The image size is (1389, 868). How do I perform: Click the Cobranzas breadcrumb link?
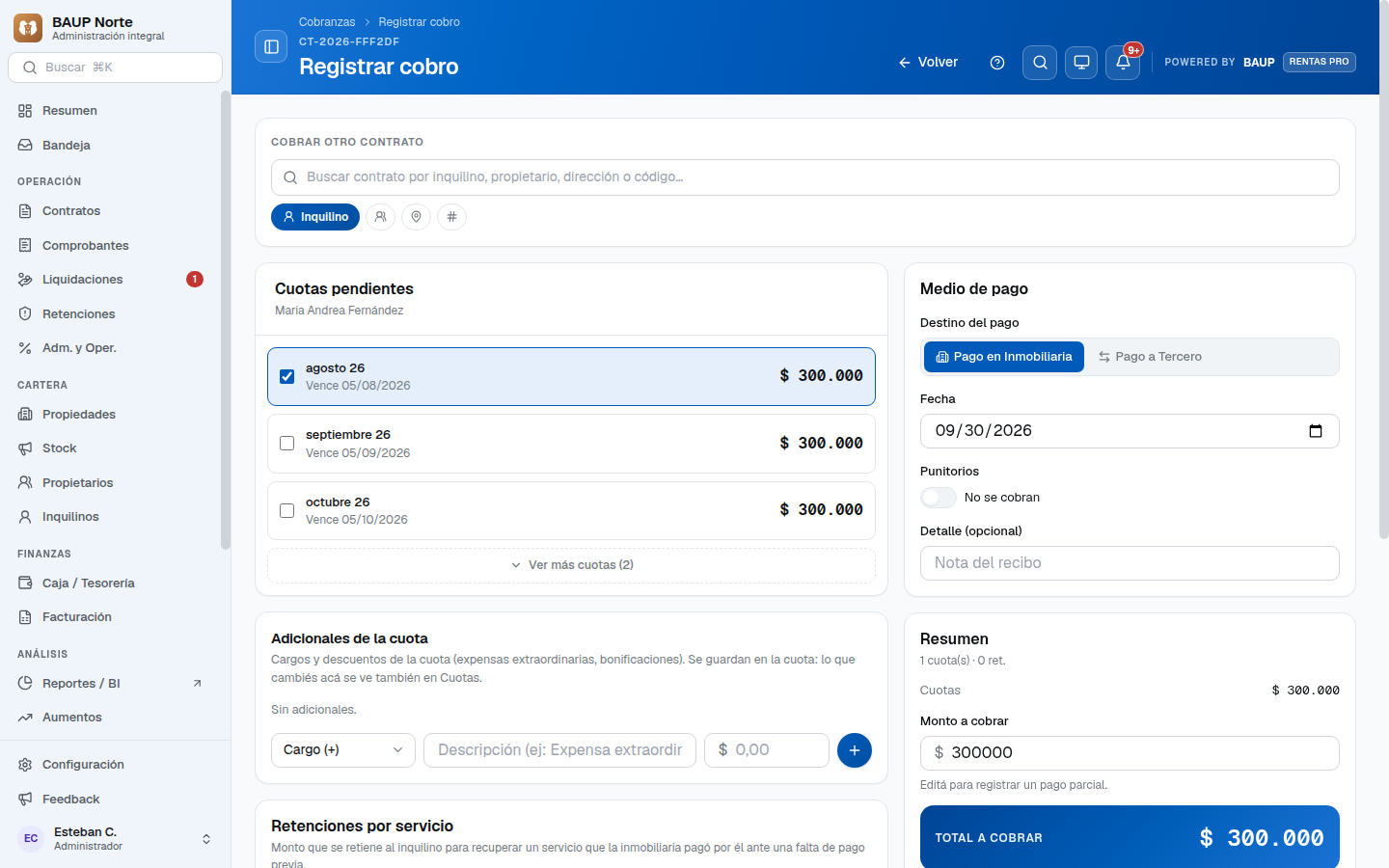327,22
